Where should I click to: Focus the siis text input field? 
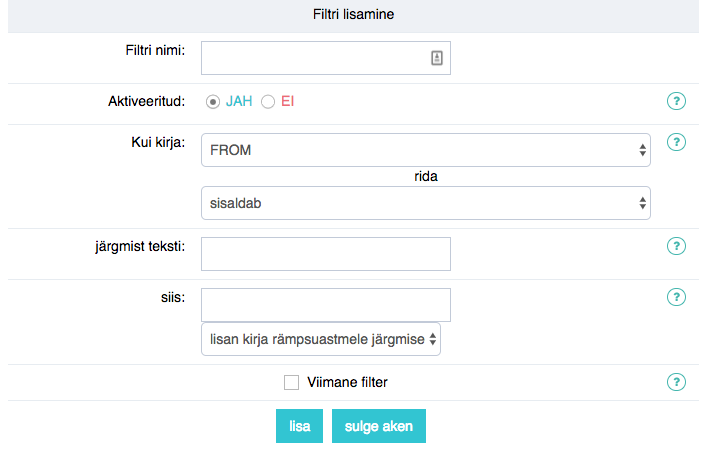click(x=326, y=305)
